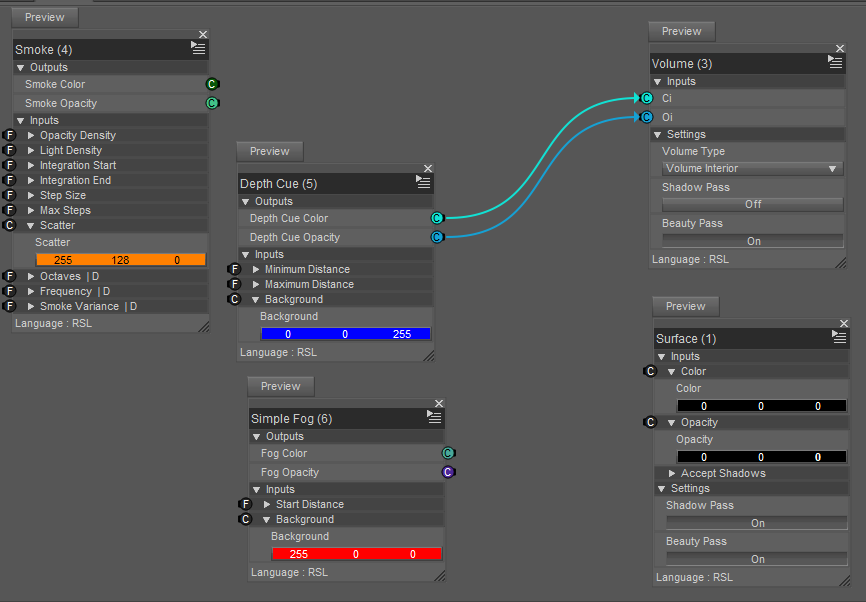Image resolution: width=866 pixels, height=602 pixels.
Task: Click red Simple Fog Background swatch
Action: point(356,553)
